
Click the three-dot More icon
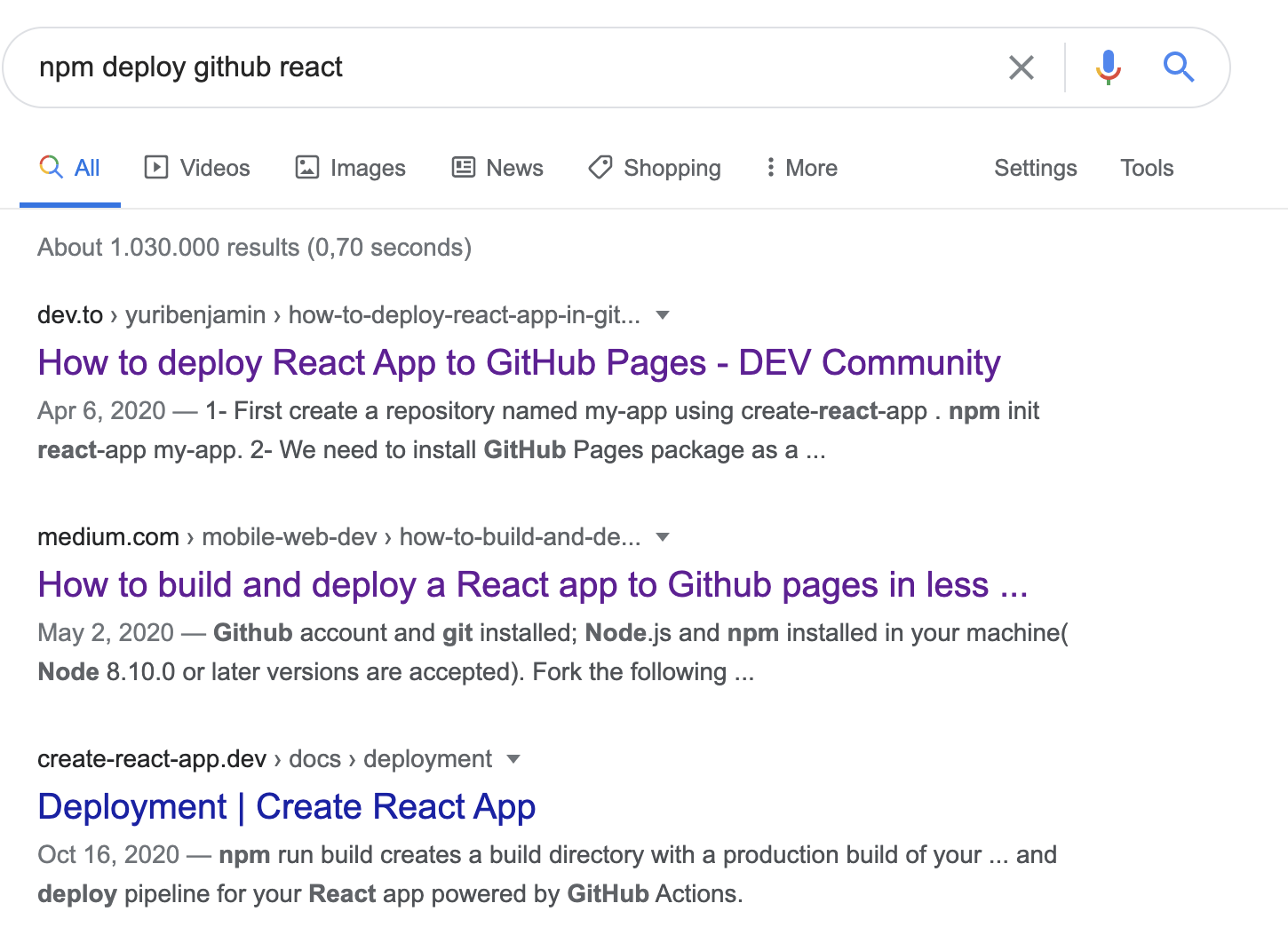770,167
